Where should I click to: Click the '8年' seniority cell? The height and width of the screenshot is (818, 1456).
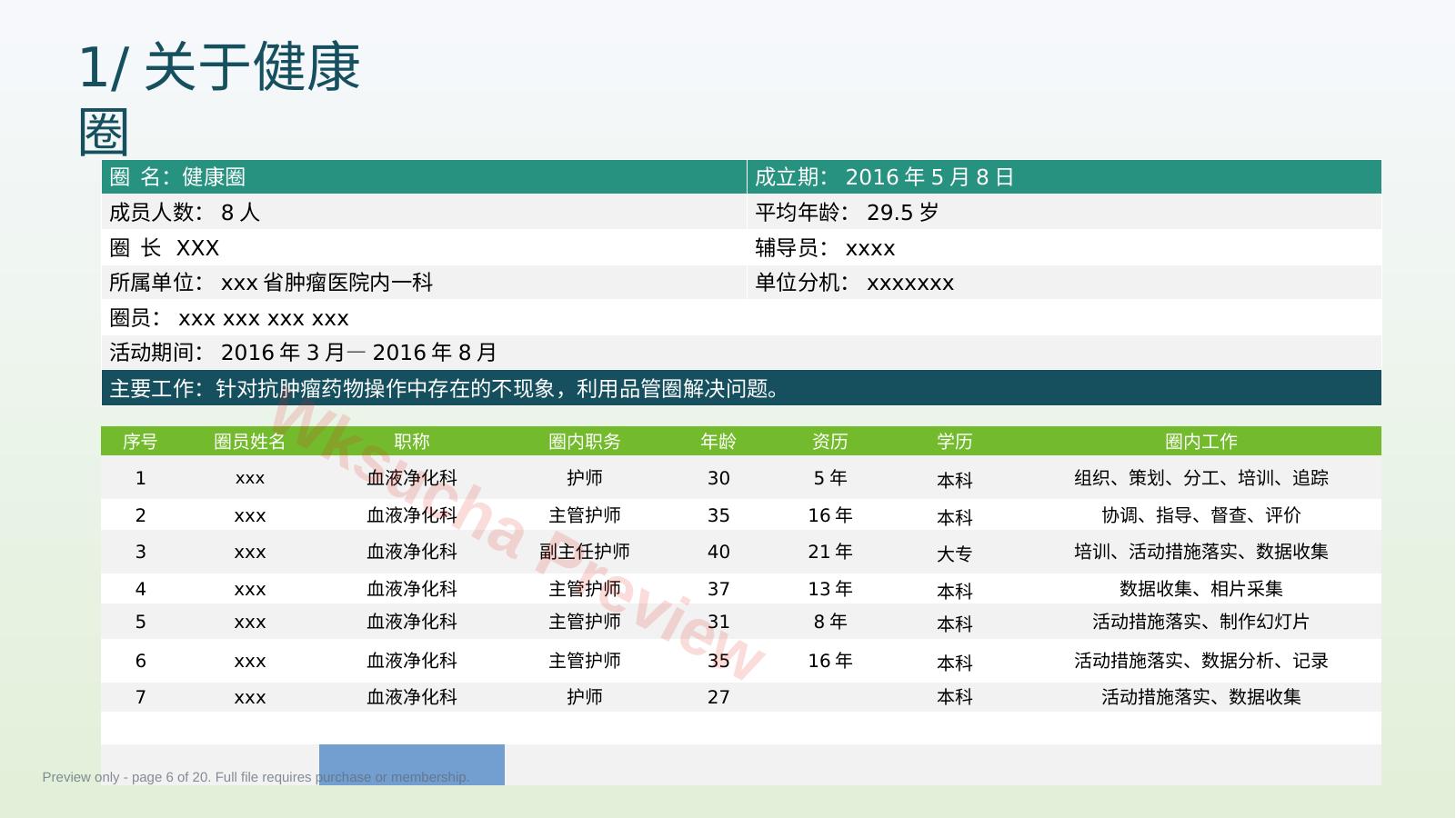click(x=830, y=621)
